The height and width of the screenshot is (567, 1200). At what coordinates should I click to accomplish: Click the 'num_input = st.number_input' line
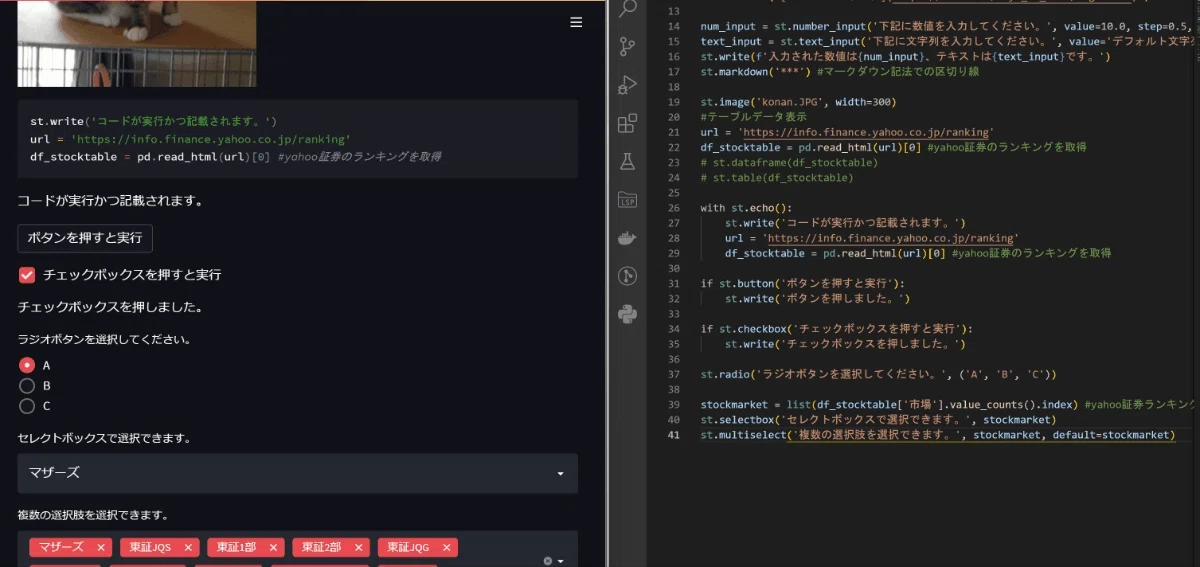point(947,26)
